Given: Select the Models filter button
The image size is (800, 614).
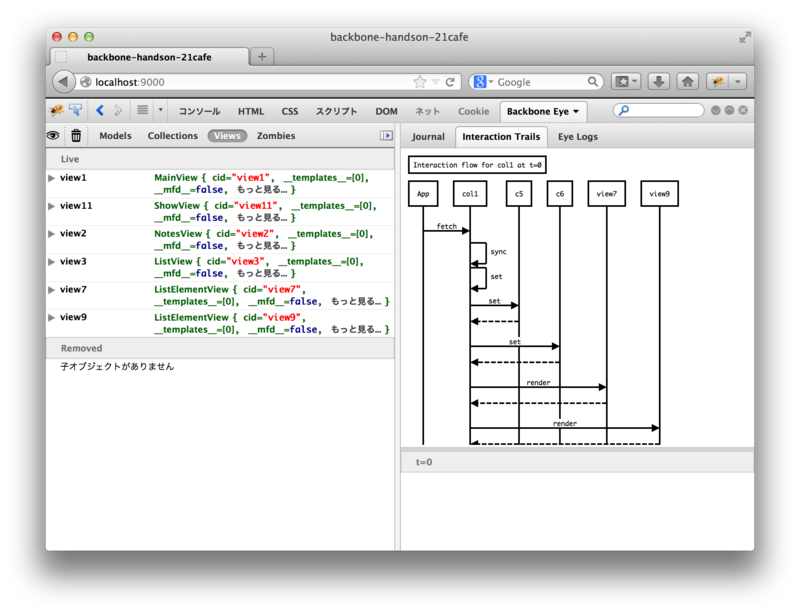Looking at the screenshot, I should (115, 136).
